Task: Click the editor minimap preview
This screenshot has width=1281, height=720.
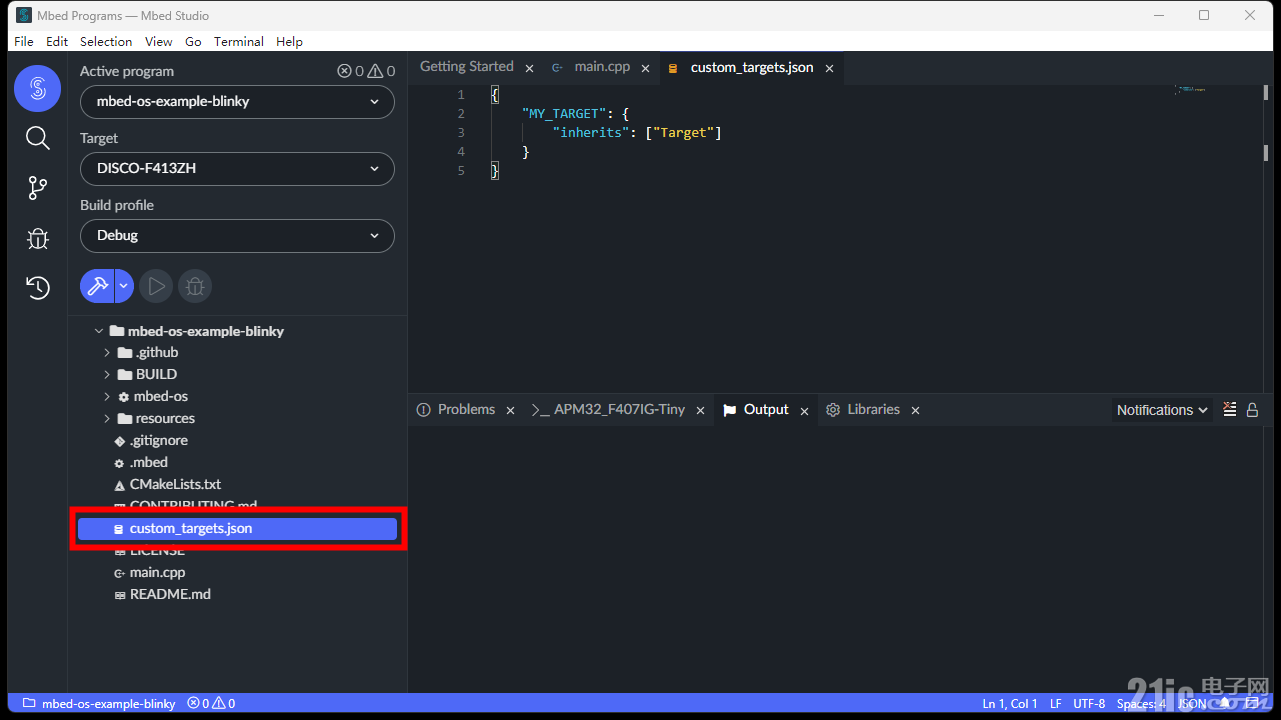Action: click(1190, 90)
